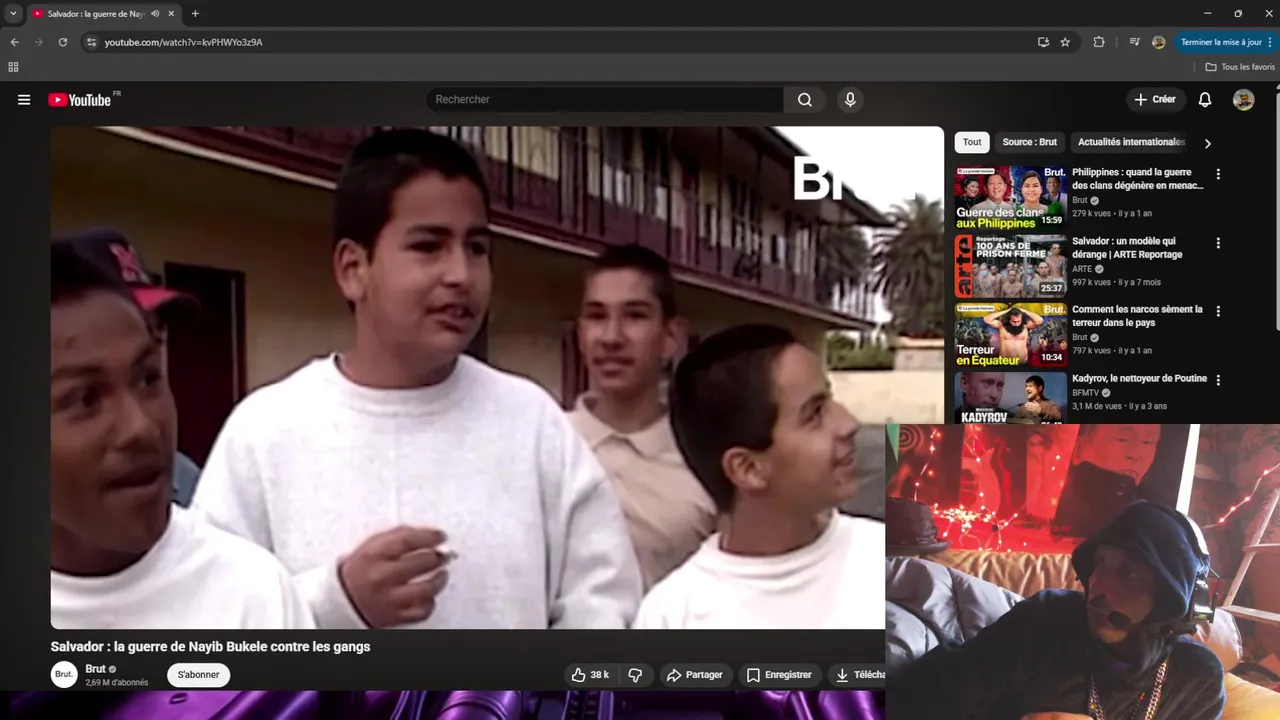
Task: Open options for ARTE Salvador video
Action: coord(1218,243)
